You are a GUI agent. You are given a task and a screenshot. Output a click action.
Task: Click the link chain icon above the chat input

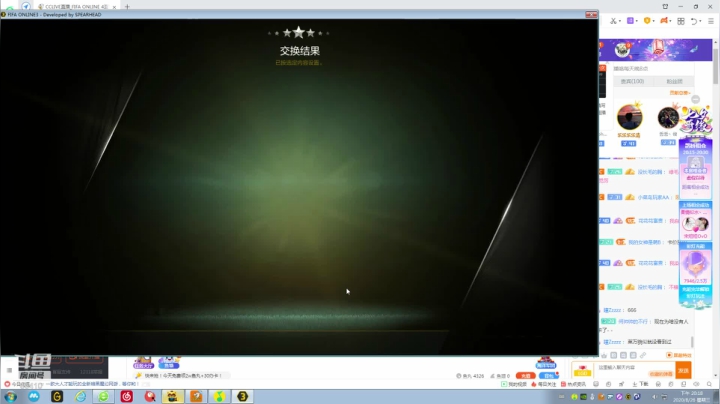(643, 355)
